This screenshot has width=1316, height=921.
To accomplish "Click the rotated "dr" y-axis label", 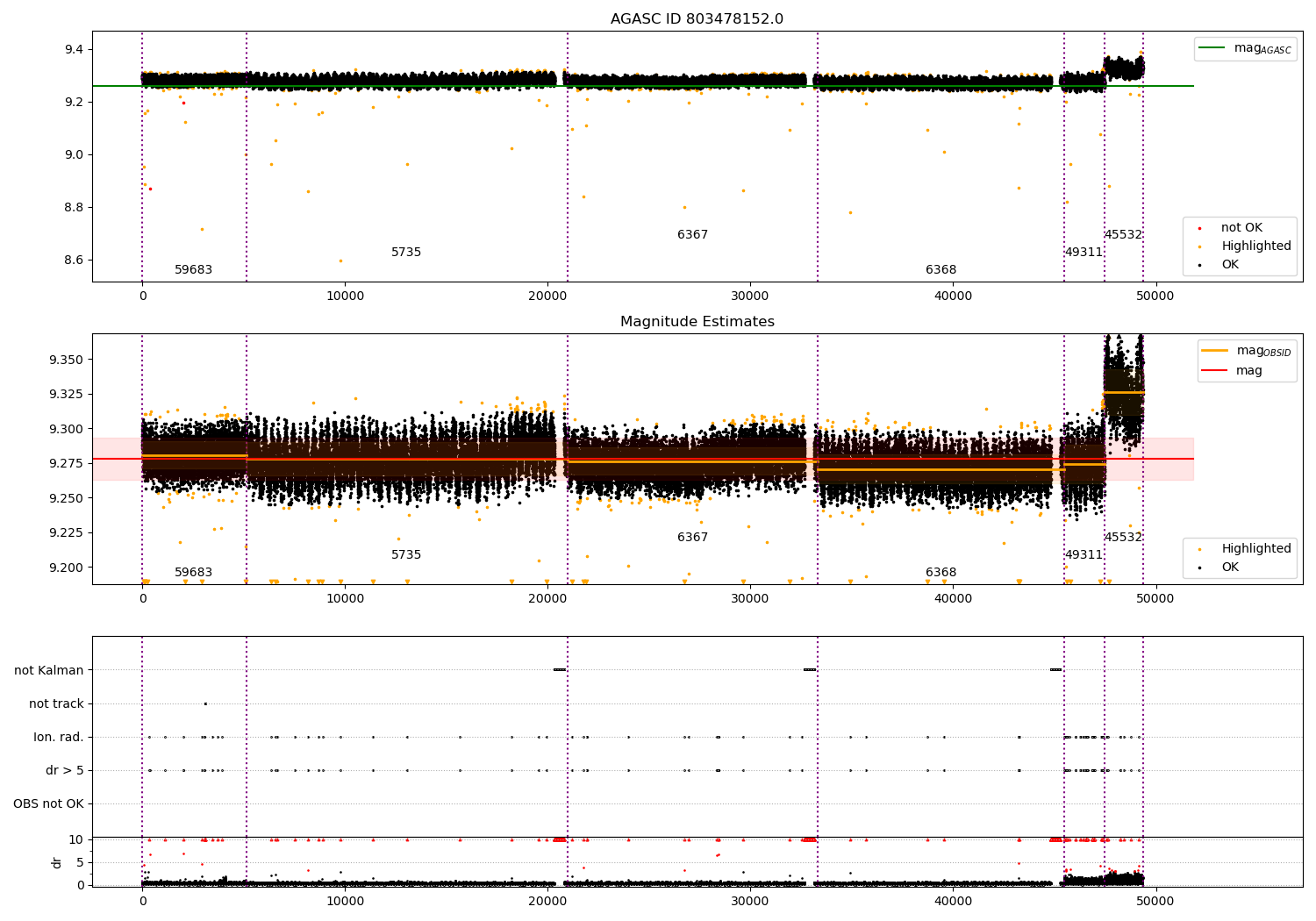I will 57,862.
